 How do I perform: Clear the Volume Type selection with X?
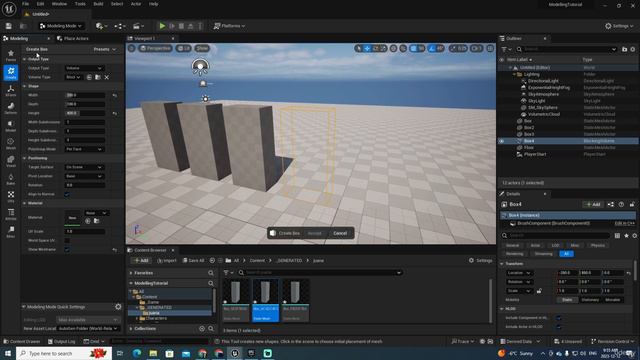click(107, 77)
